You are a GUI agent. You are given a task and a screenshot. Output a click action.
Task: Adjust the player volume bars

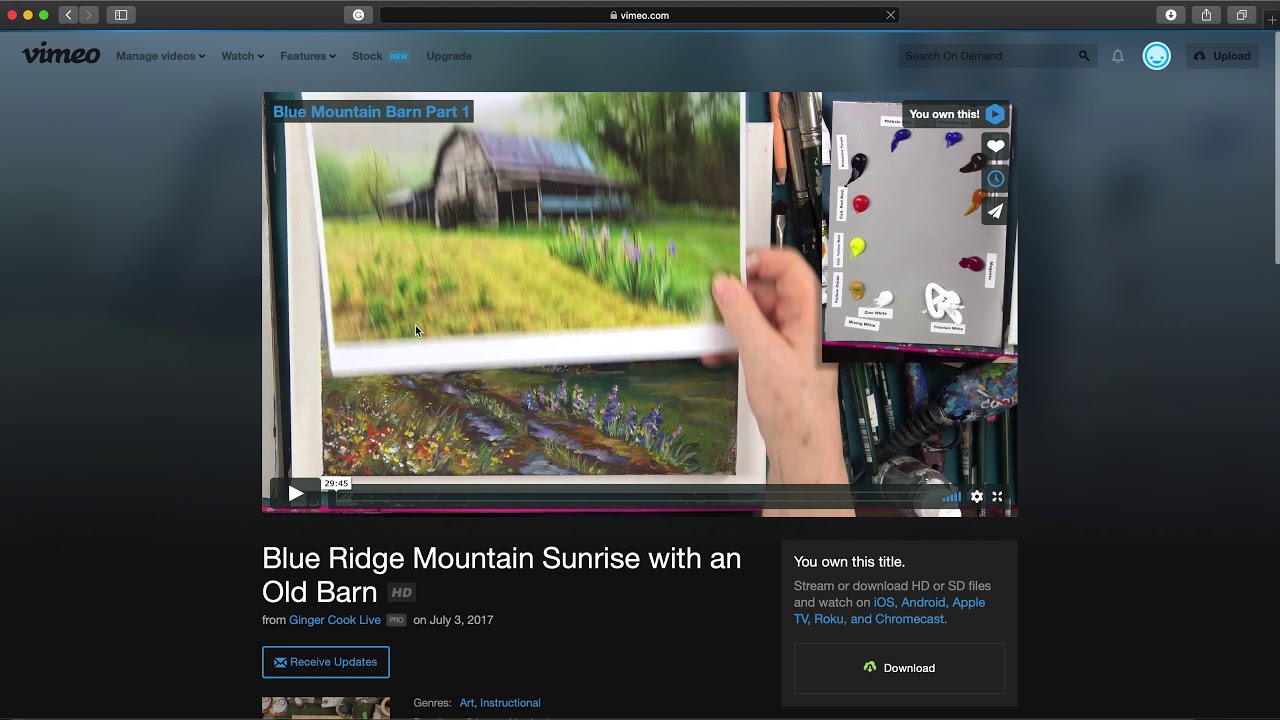point(952,496)
